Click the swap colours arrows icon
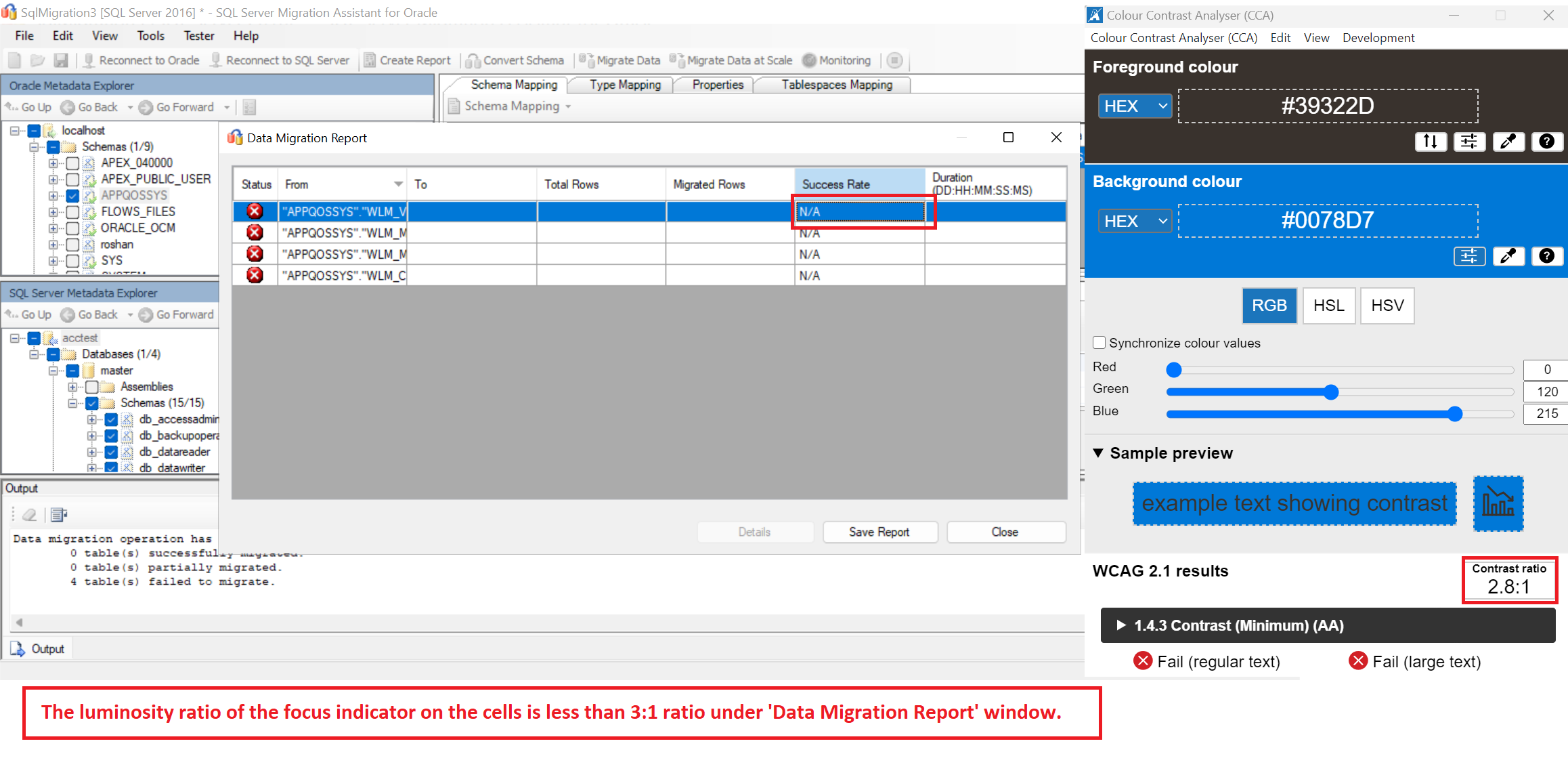1568x775 pixels. click(1431, 141)
